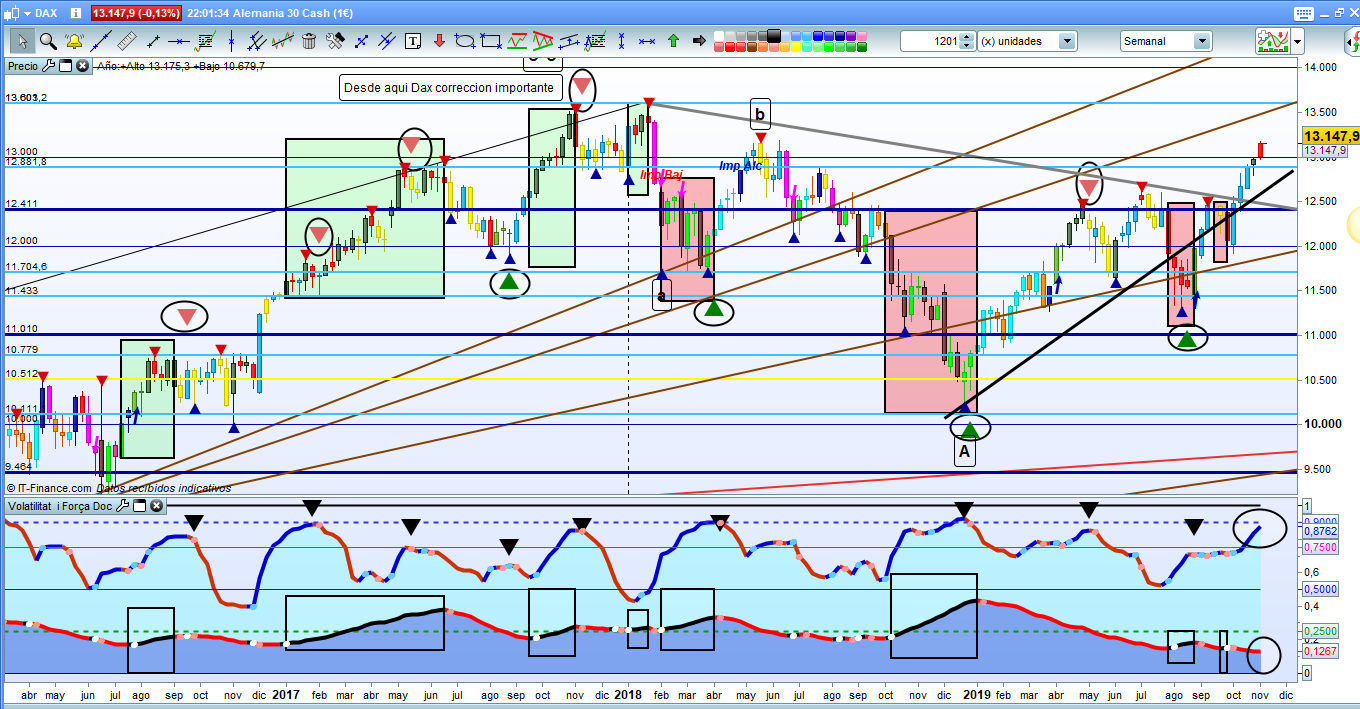Image resolution: width=1360 pixels, height=709 pixels.
Task: Select the text annotation tool
Action: point(412,41)
